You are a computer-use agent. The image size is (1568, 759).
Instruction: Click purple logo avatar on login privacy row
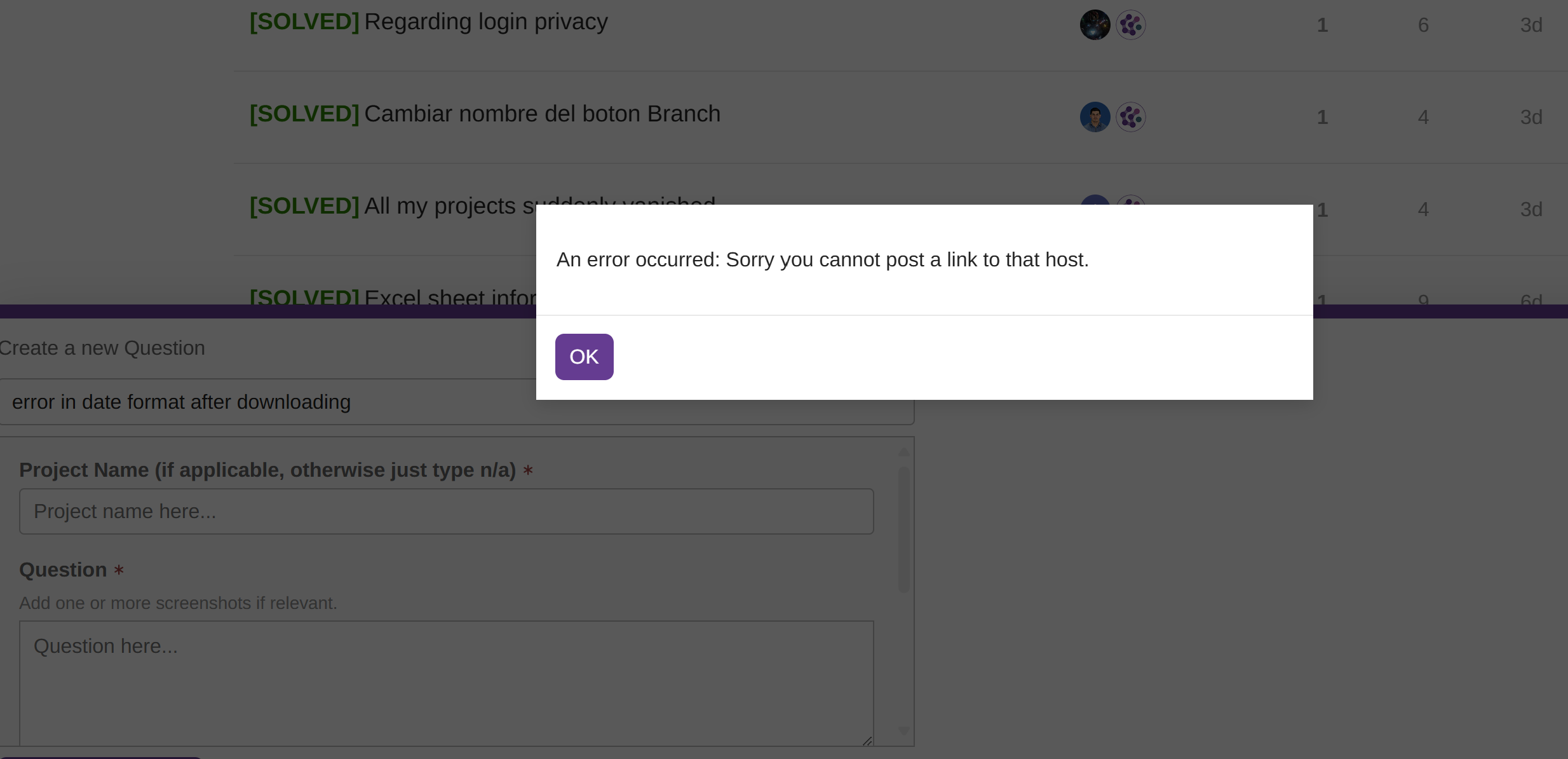point(1130,25)
